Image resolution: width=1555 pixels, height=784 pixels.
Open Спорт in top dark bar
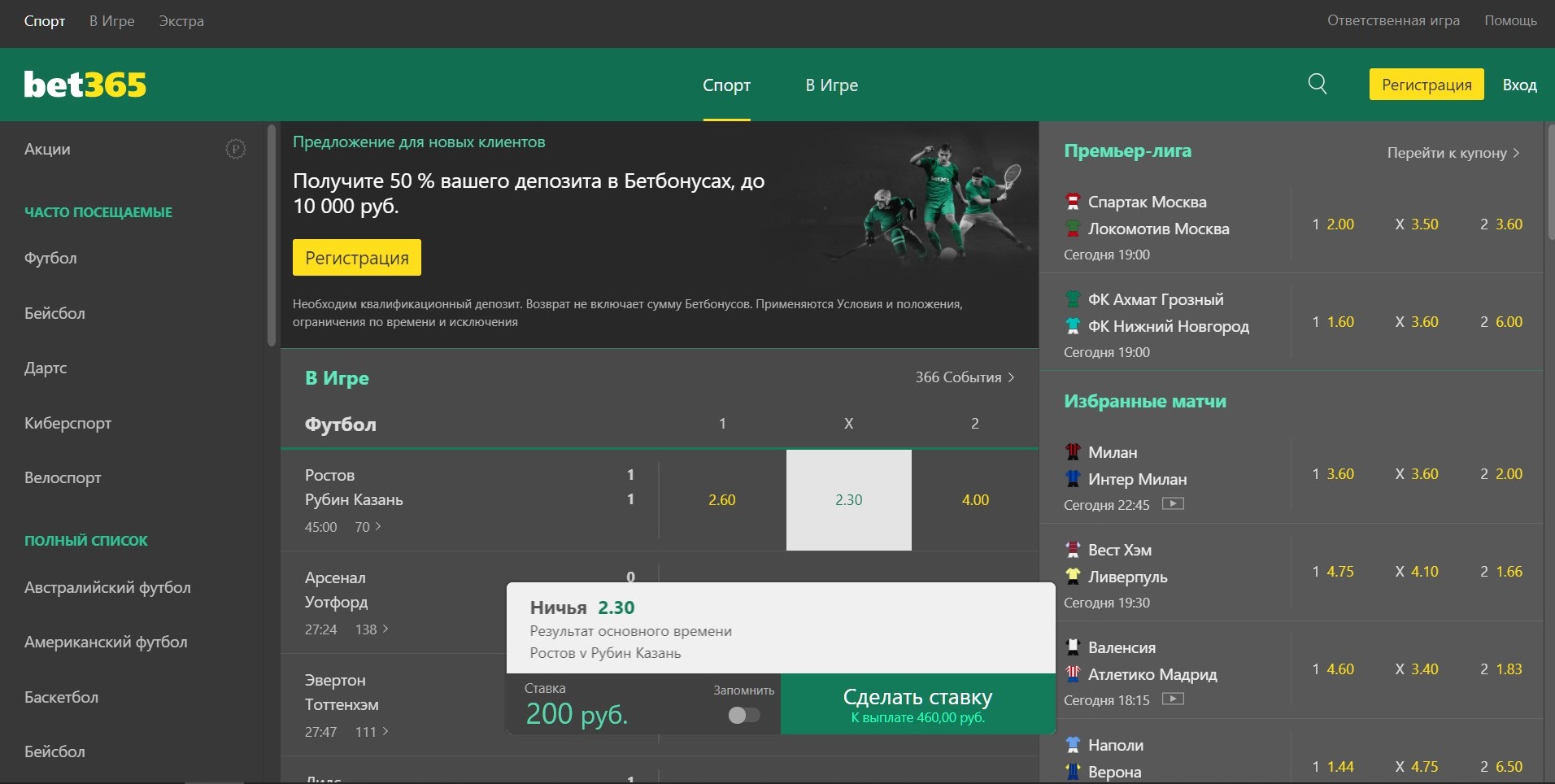point(45,21)
